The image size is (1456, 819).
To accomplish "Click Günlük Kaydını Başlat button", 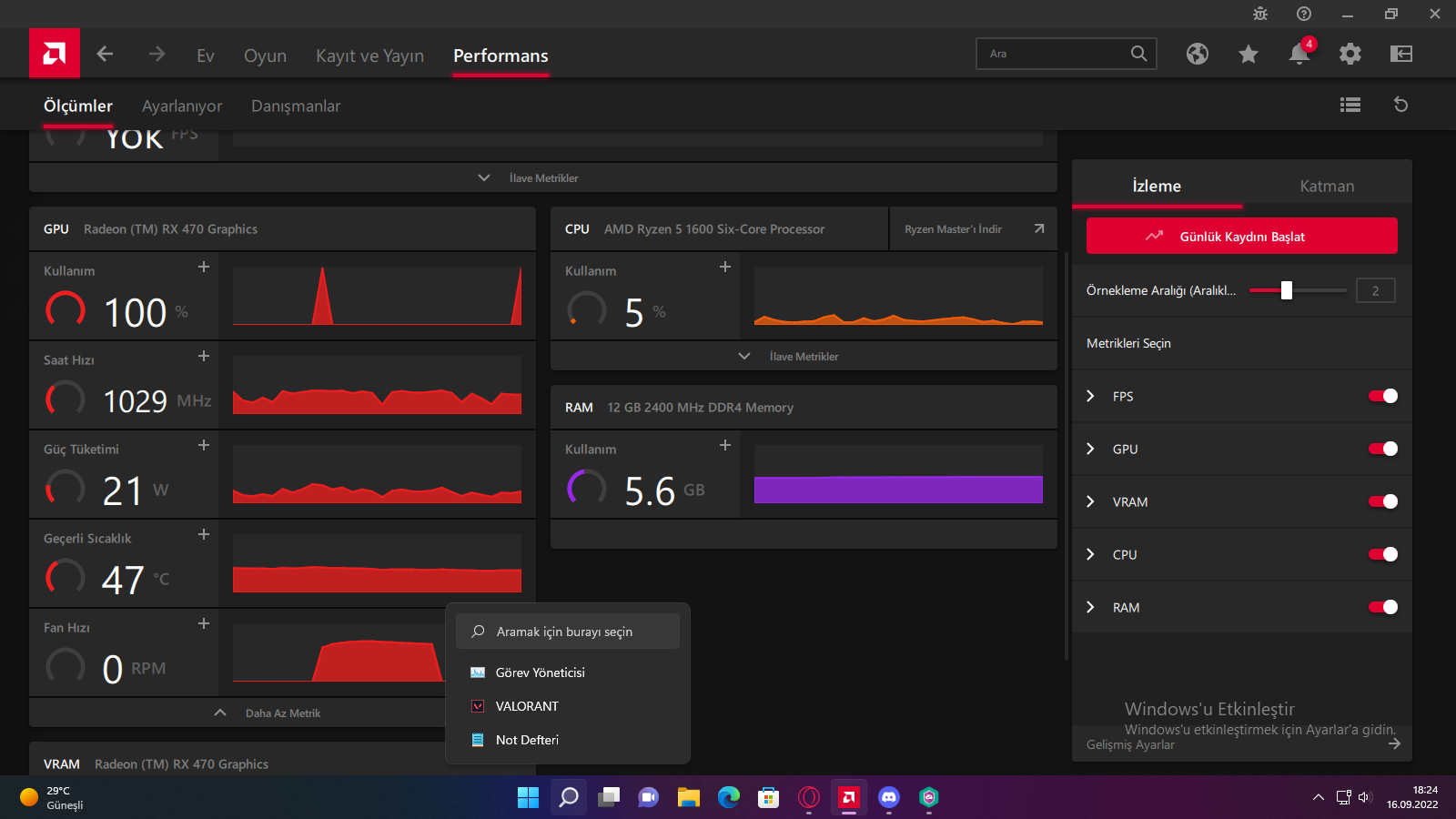I will point(1241,237).
